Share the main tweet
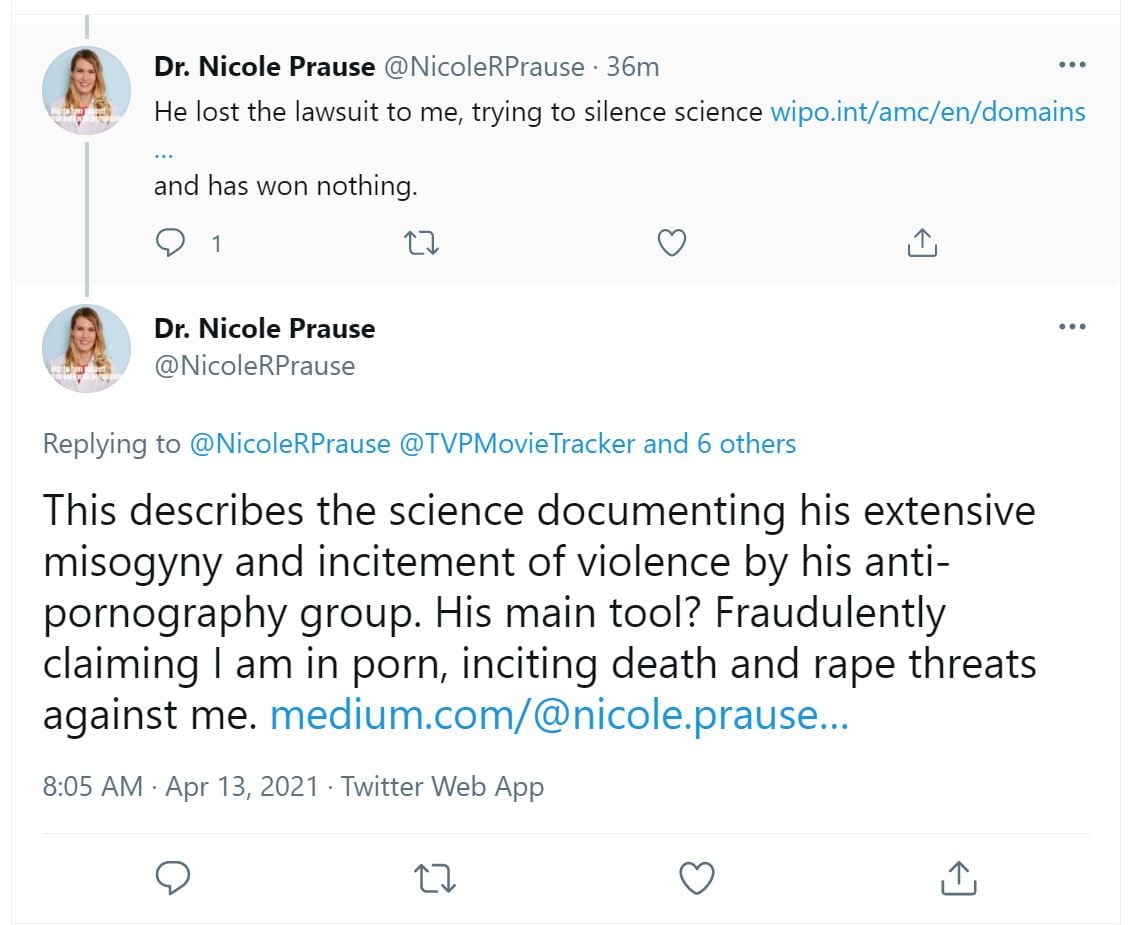1139x925 pixels. tap(958, 878)
